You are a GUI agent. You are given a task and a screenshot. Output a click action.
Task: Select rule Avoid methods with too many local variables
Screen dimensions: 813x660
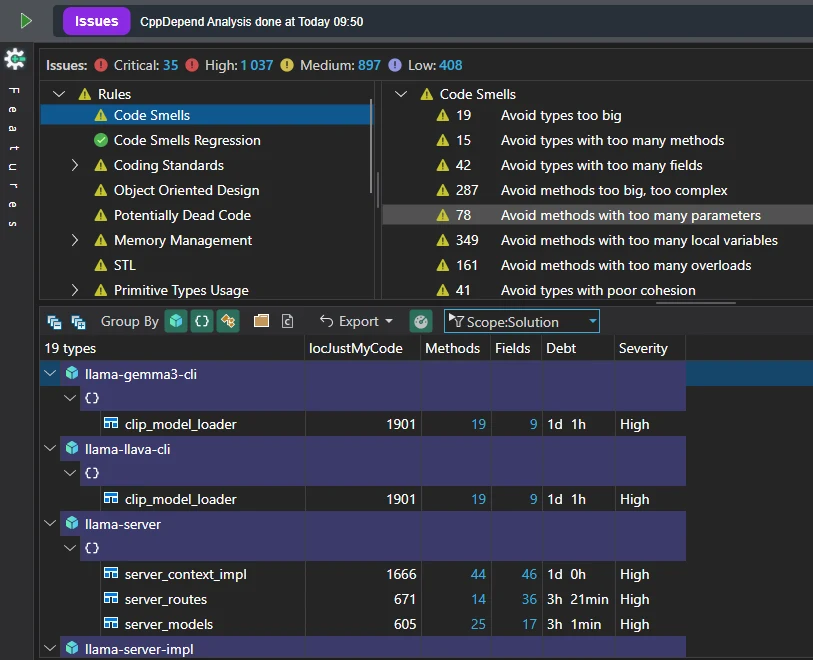[639, 240]
